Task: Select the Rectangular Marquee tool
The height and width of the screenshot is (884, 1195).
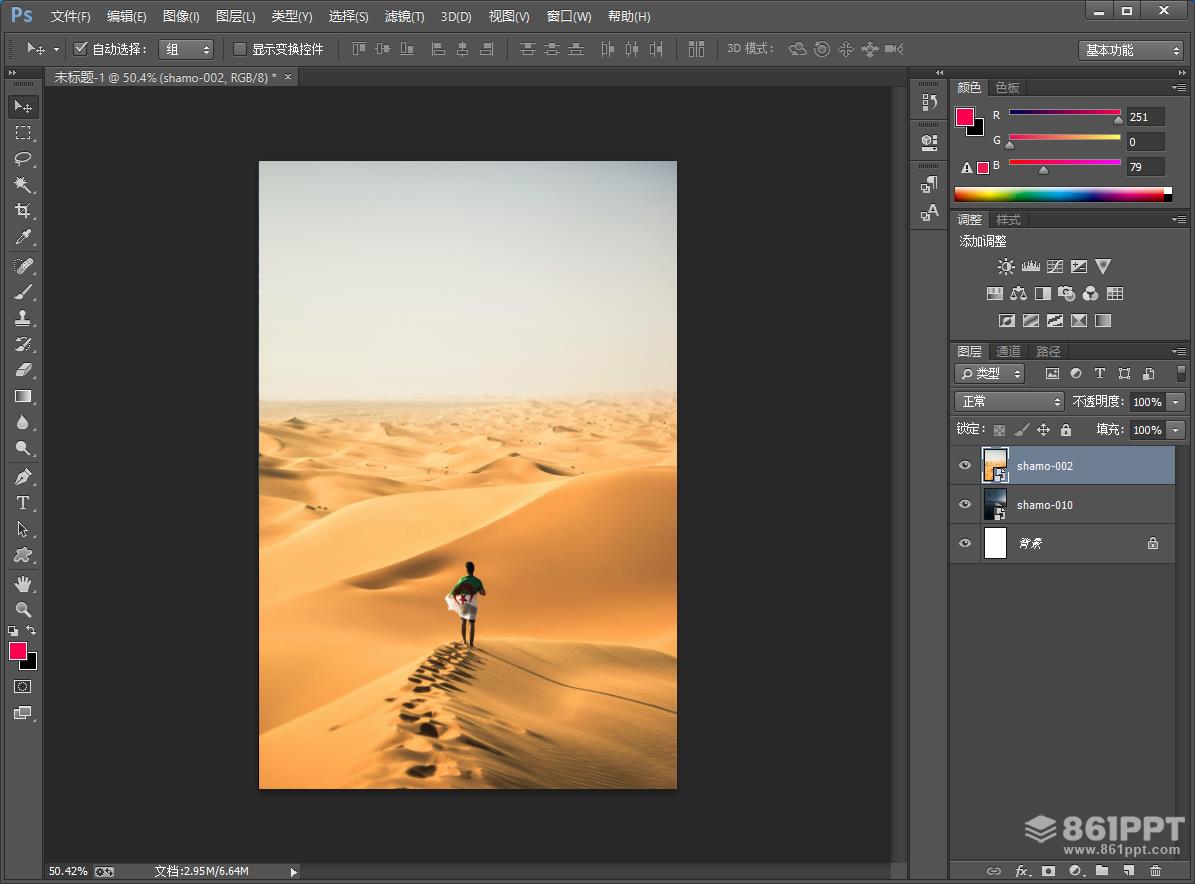Action: (23, 133)
